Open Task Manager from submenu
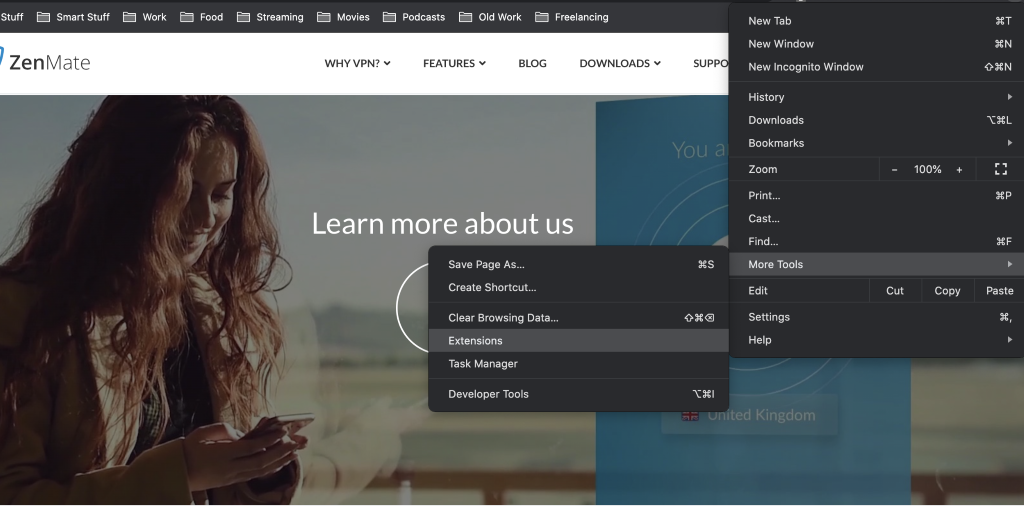1024x506 pixels. [x=578, y=364]
